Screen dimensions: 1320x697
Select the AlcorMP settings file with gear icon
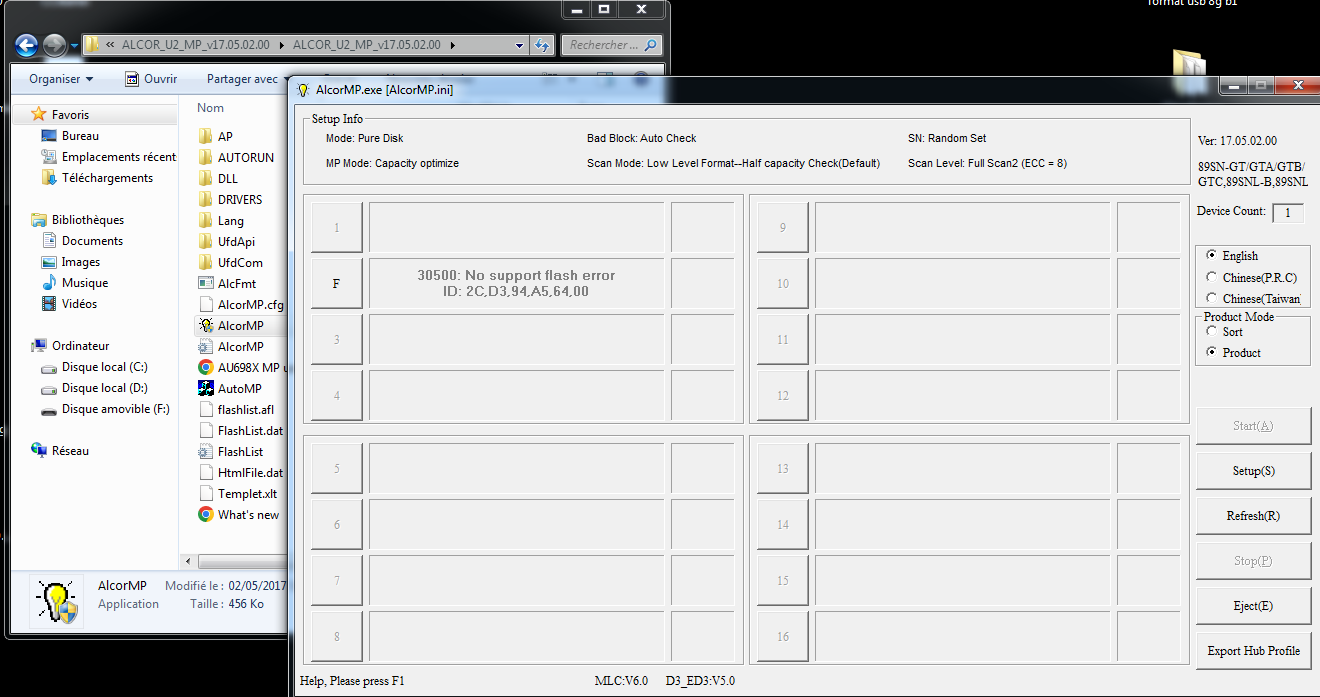pos(240,347)
